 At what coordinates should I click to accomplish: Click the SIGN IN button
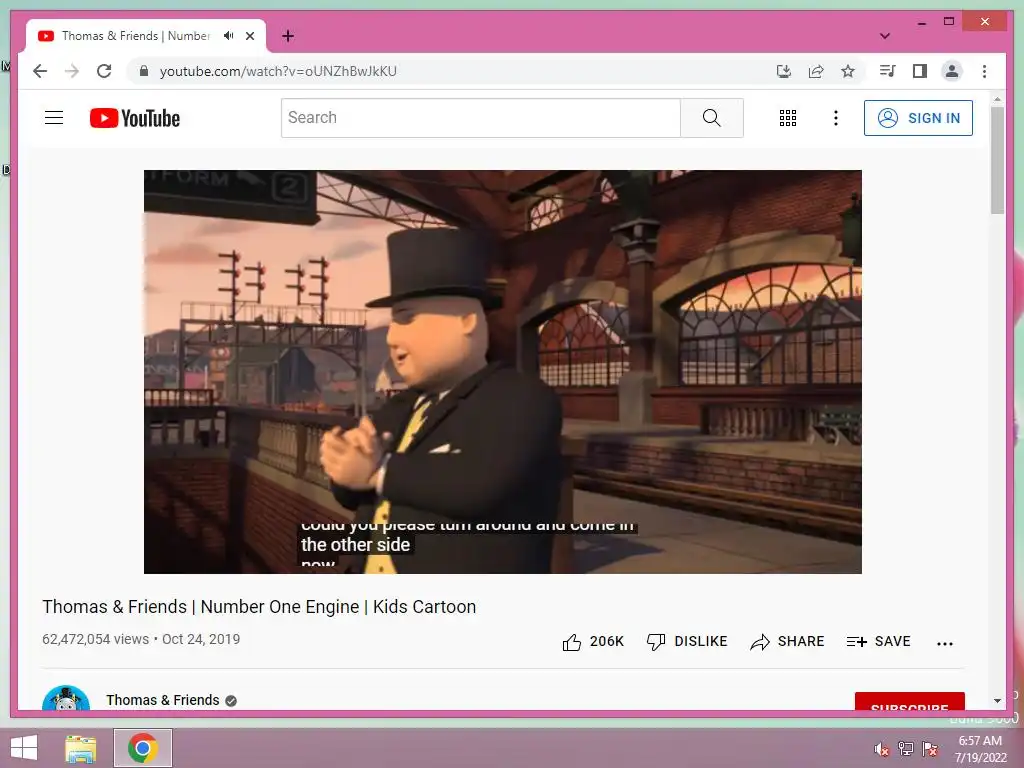918,118
